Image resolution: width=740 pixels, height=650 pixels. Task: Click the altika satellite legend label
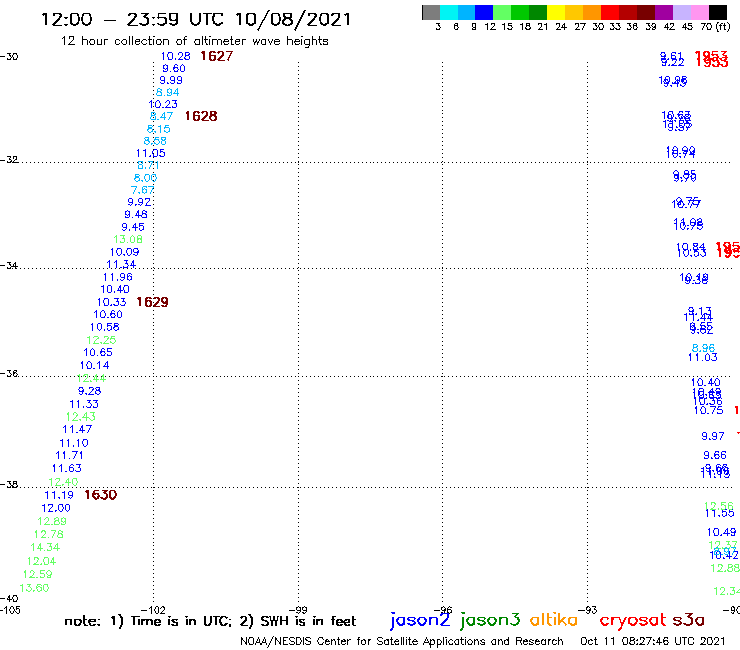tap(554, 620)
